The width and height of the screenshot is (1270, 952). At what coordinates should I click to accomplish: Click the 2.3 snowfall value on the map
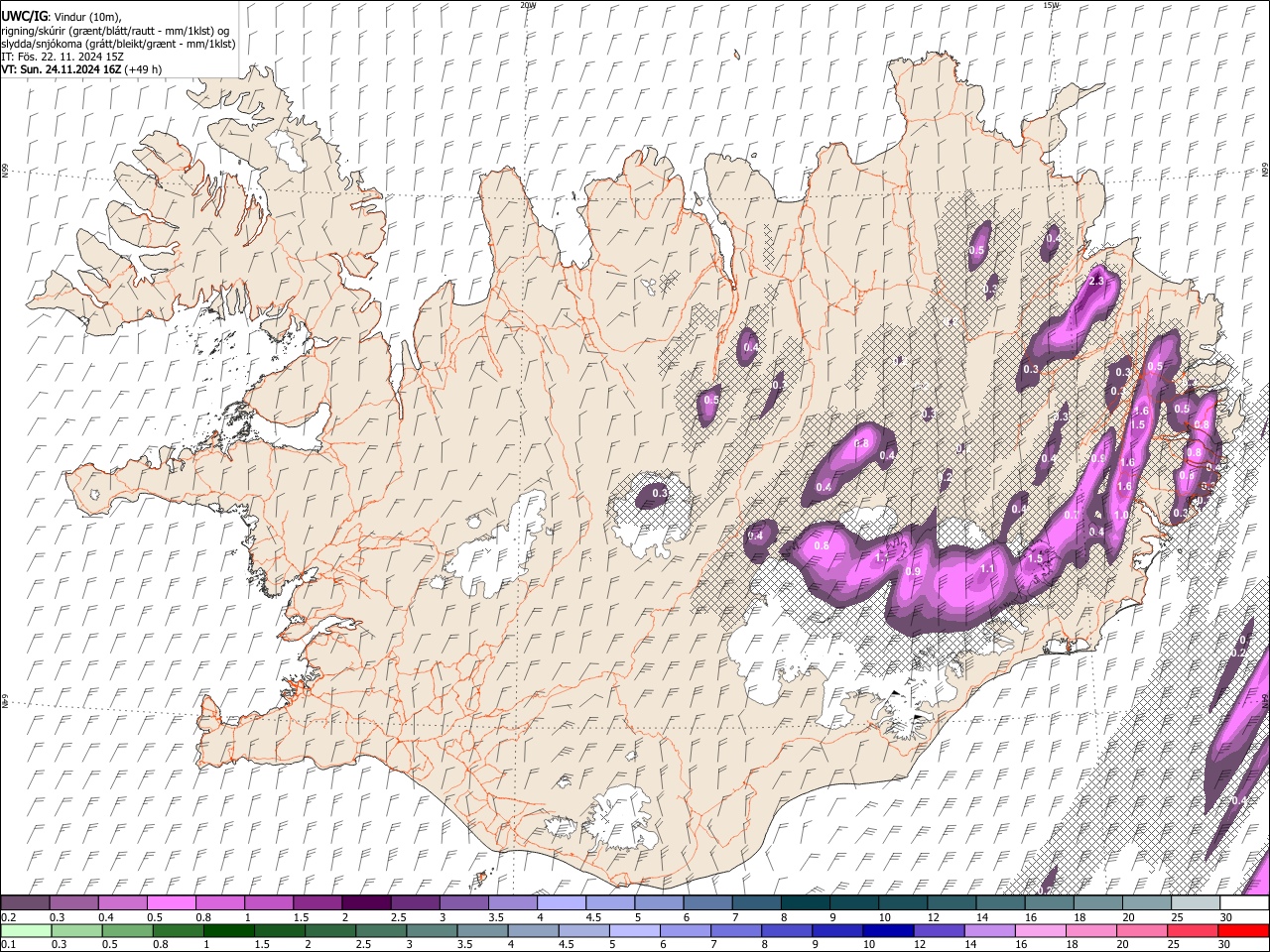1096,281
